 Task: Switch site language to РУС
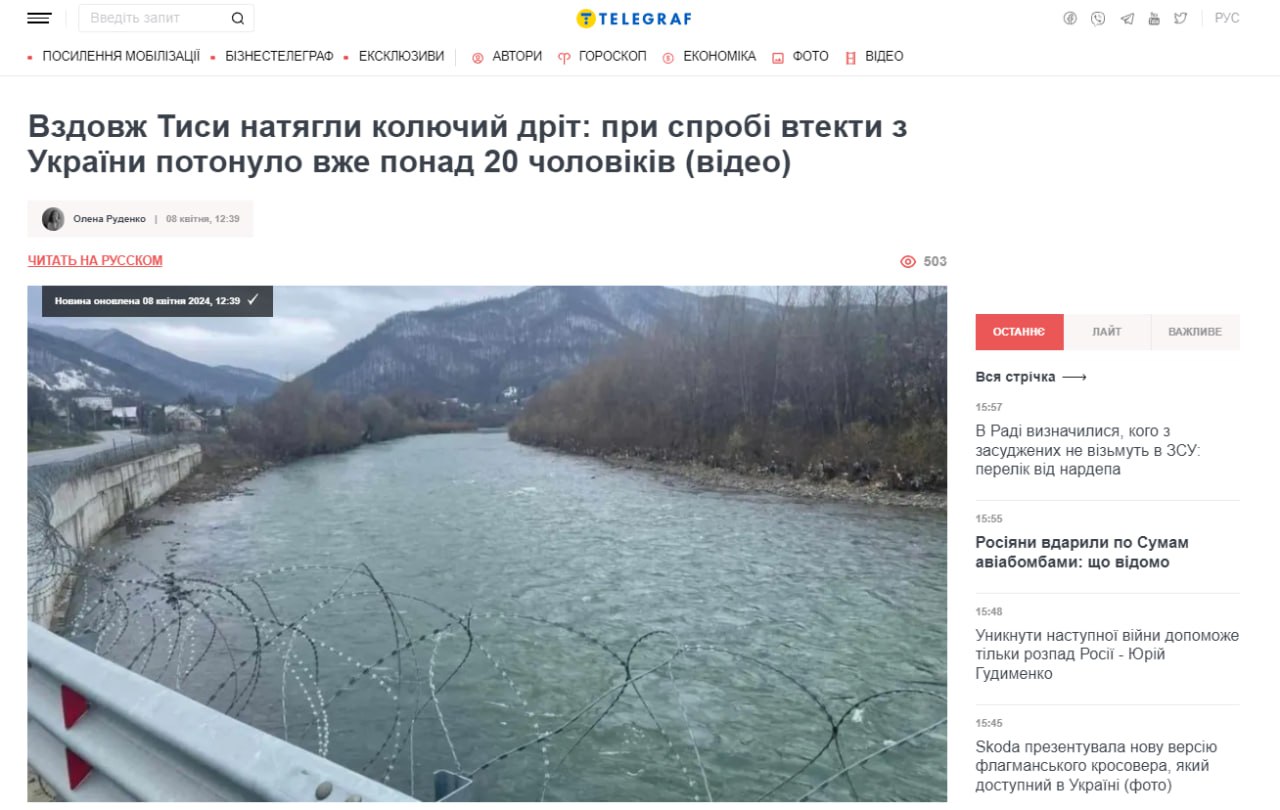click(1227, 18)
